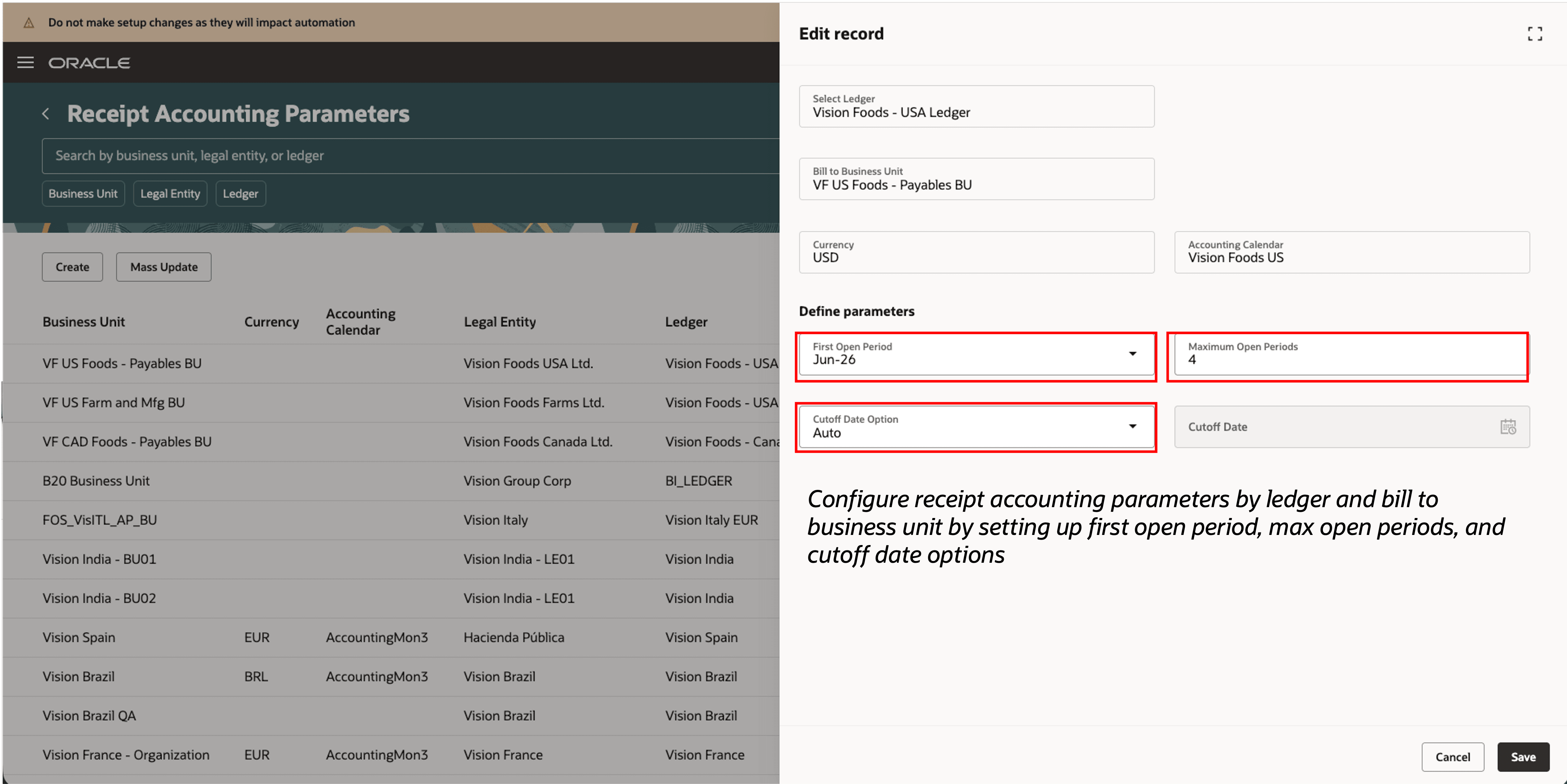
Task: Select the Vision Brazil QA row
Action: [391, 716]
